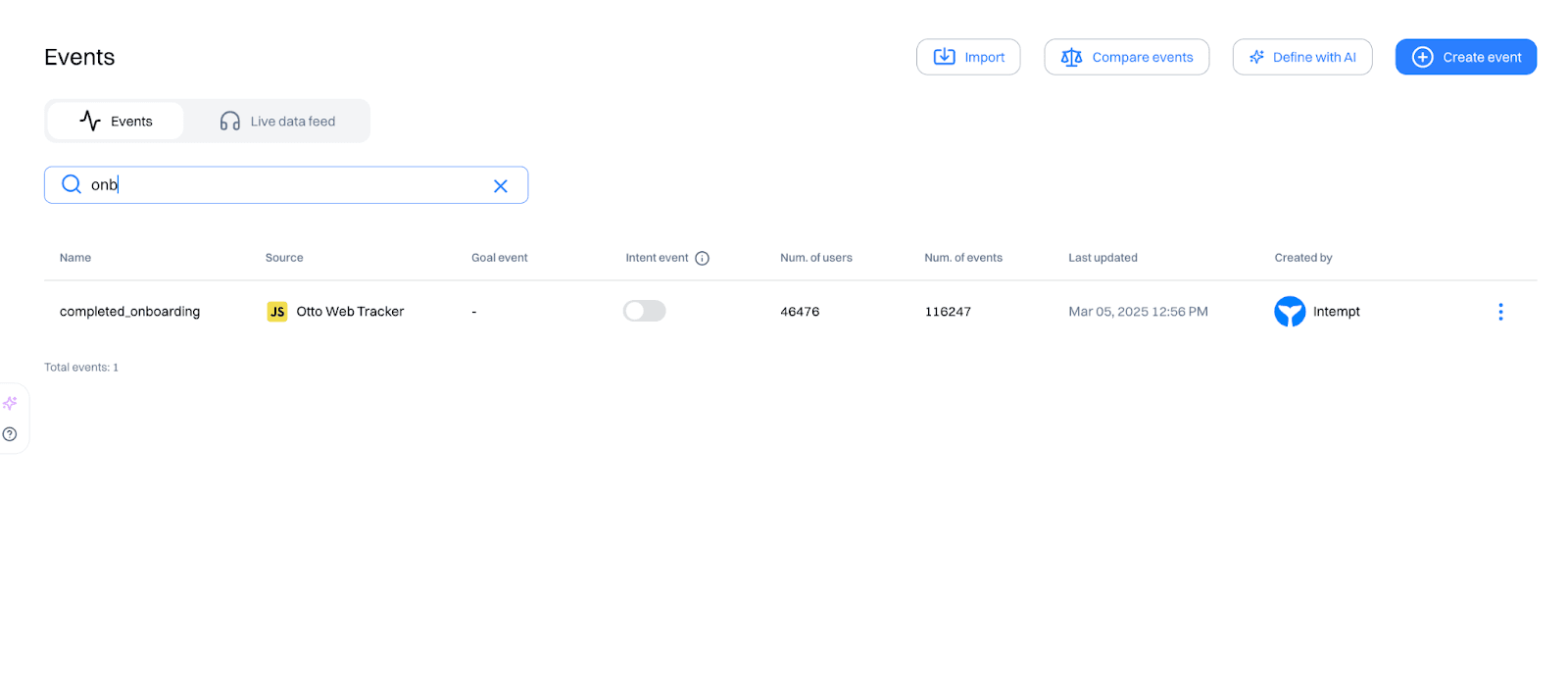The height and width of the screenshot is (695, 1568).
Task: Toggle Intent event for completed_onboarding
Action: (x=644, y=311)
